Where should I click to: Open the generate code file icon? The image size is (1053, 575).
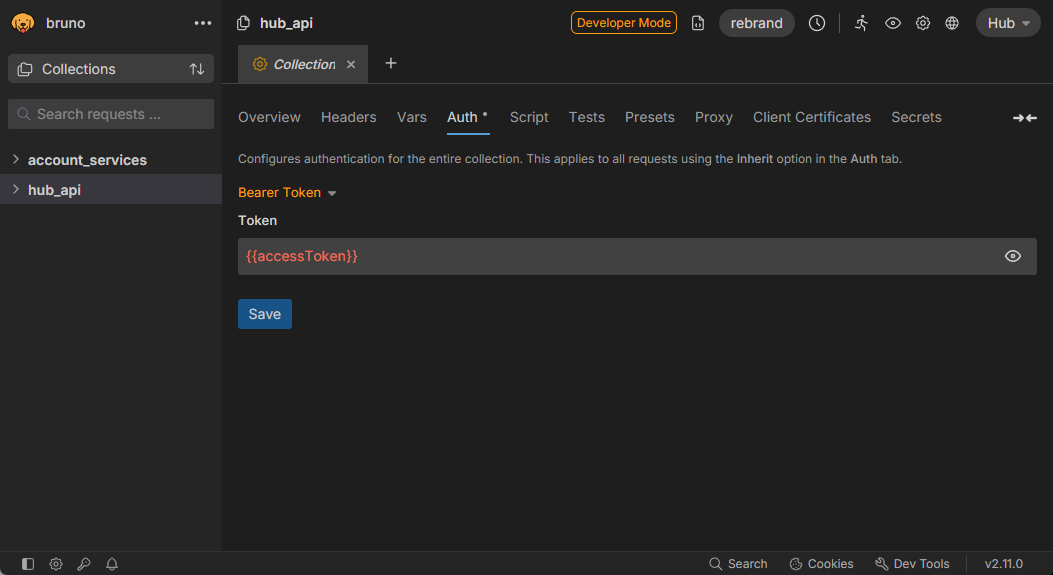click(698, 23)
